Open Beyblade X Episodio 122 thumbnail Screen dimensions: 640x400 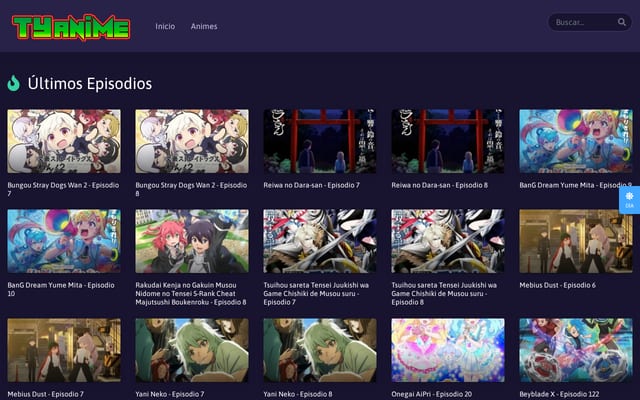pos(576,350)
